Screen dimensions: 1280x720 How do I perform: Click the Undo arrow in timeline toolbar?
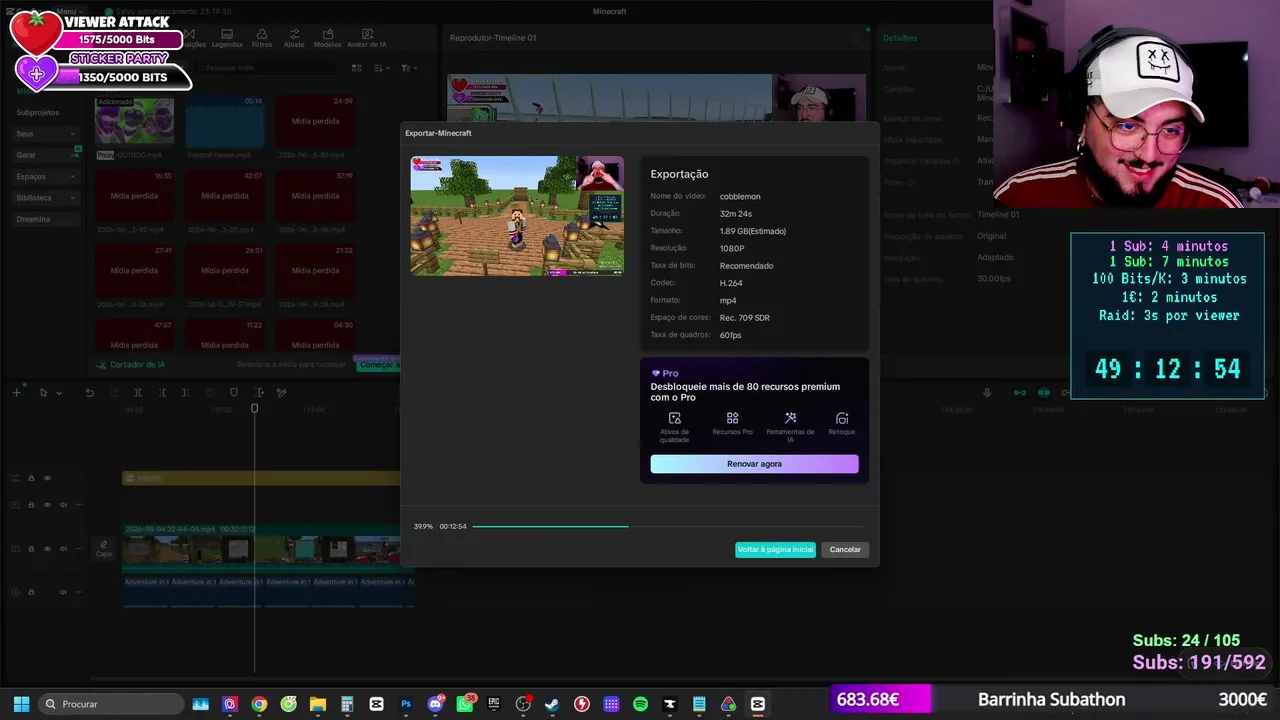89,393
